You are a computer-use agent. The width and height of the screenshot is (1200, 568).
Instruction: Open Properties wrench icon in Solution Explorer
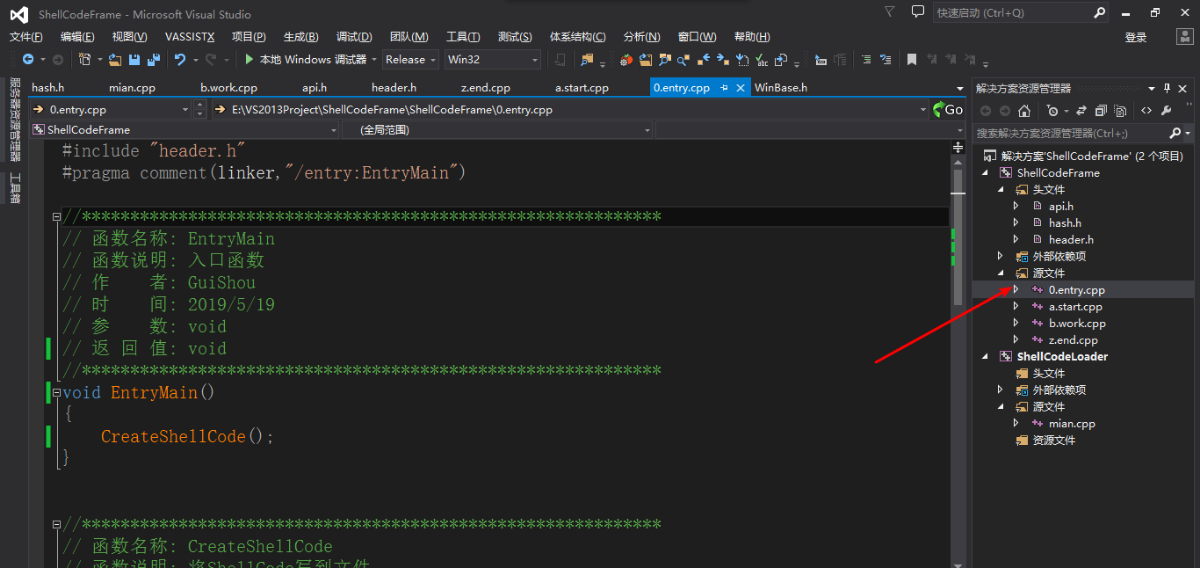[1166, 111]
